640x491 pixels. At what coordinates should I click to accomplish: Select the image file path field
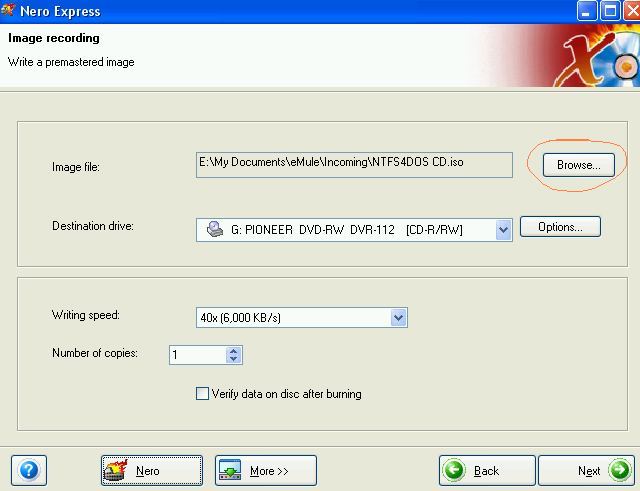[x=354, y=164]
